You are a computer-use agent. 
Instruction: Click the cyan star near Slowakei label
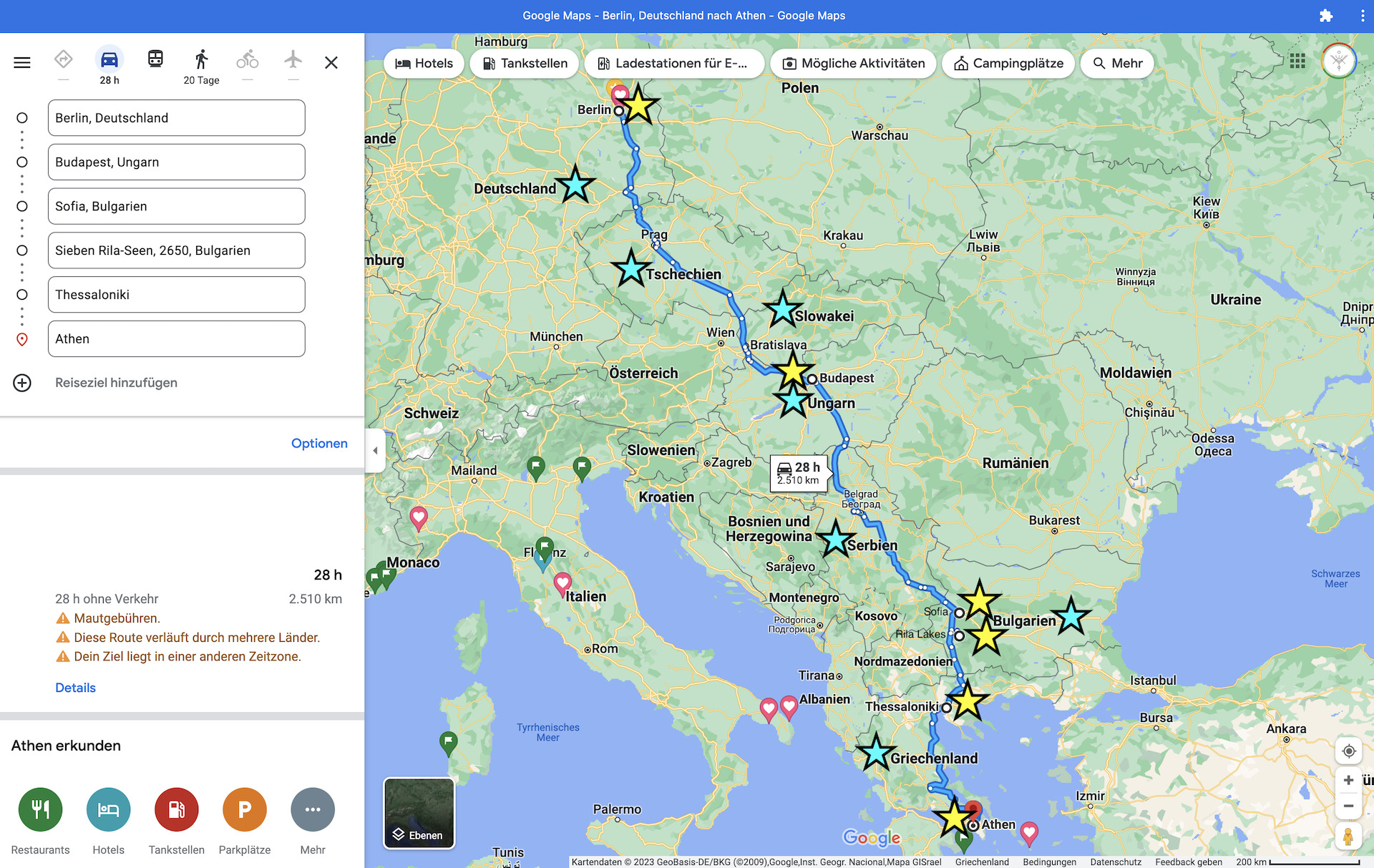click(x=783, y=309)
